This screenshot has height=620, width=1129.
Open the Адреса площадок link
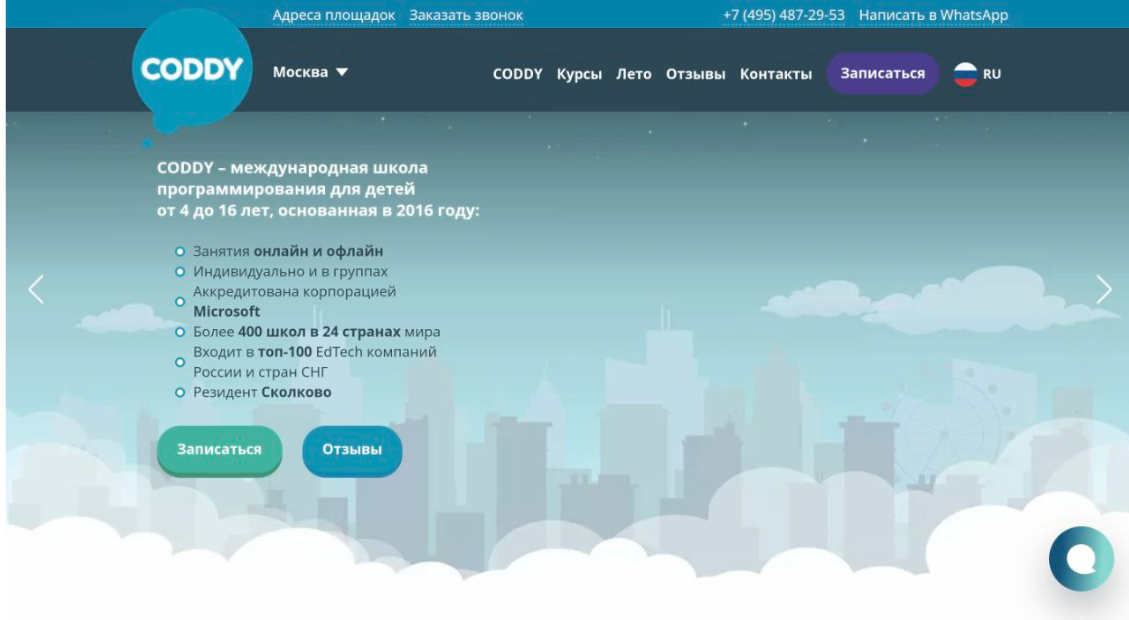click(334, 15)
